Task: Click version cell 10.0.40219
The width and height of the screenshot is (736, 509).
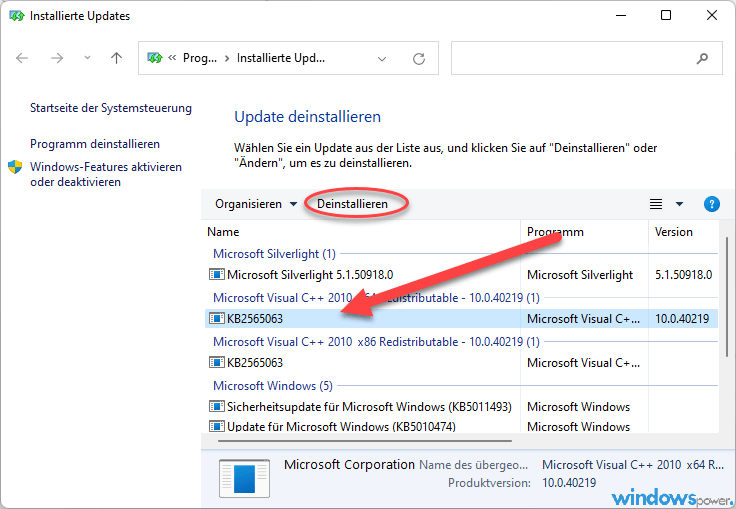Action: [682, 319]
